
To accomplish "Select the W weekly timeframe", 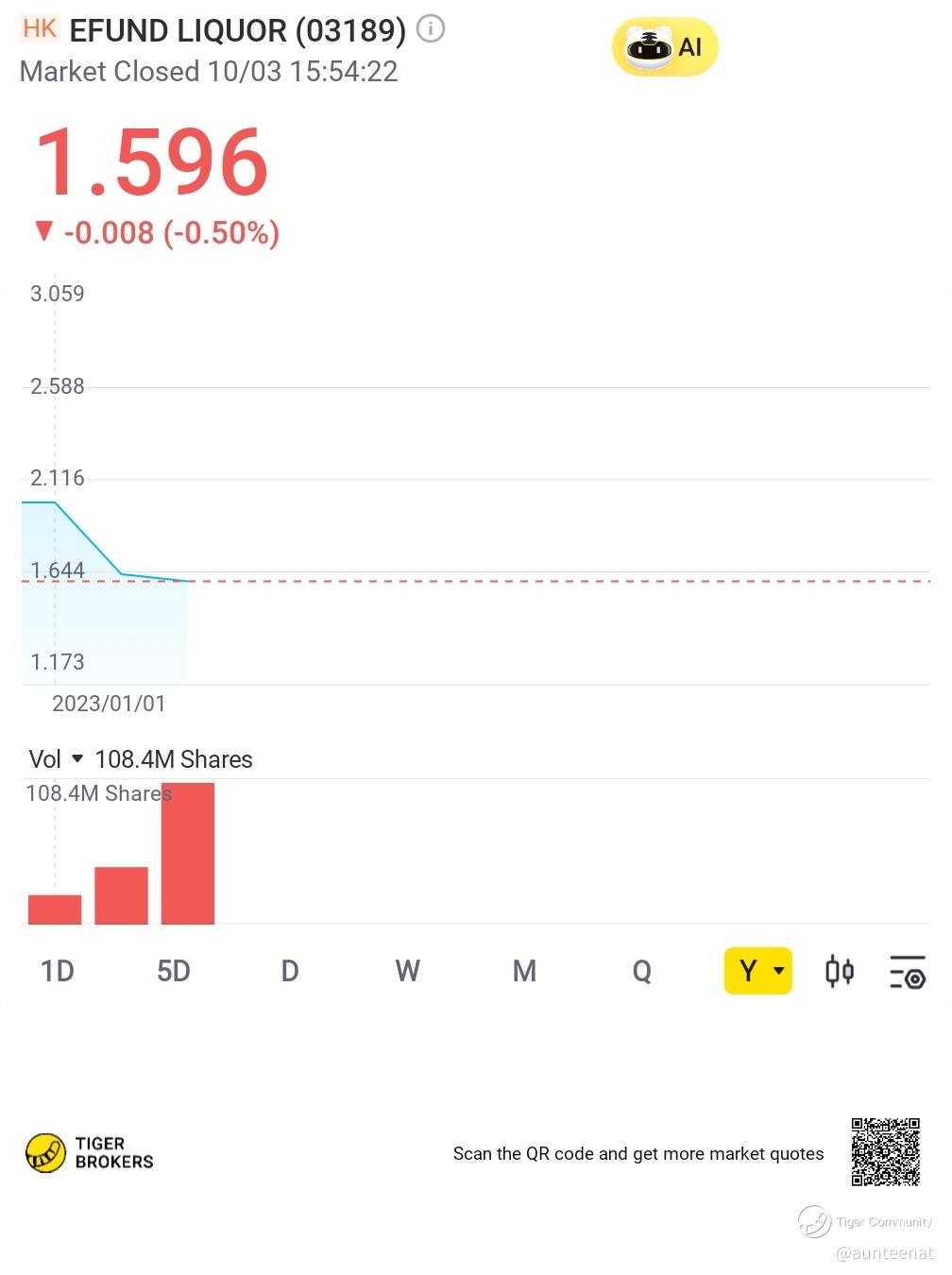I will 407,971.
